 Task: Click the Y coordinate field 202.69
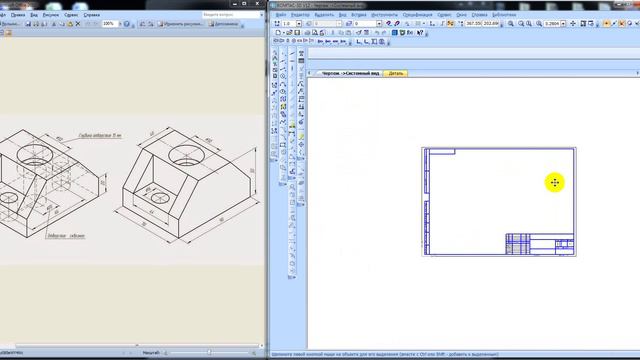[x=491, y=24]
